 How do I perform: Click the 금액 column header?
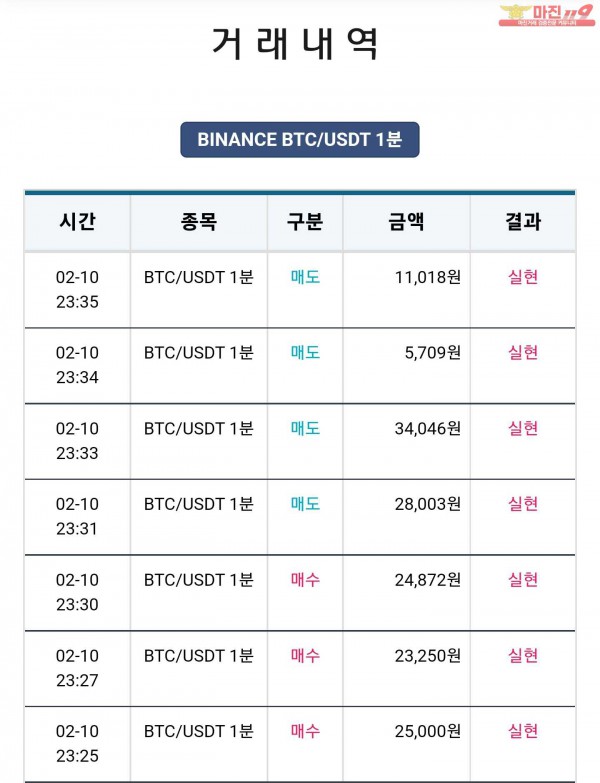tap(406, 222)
